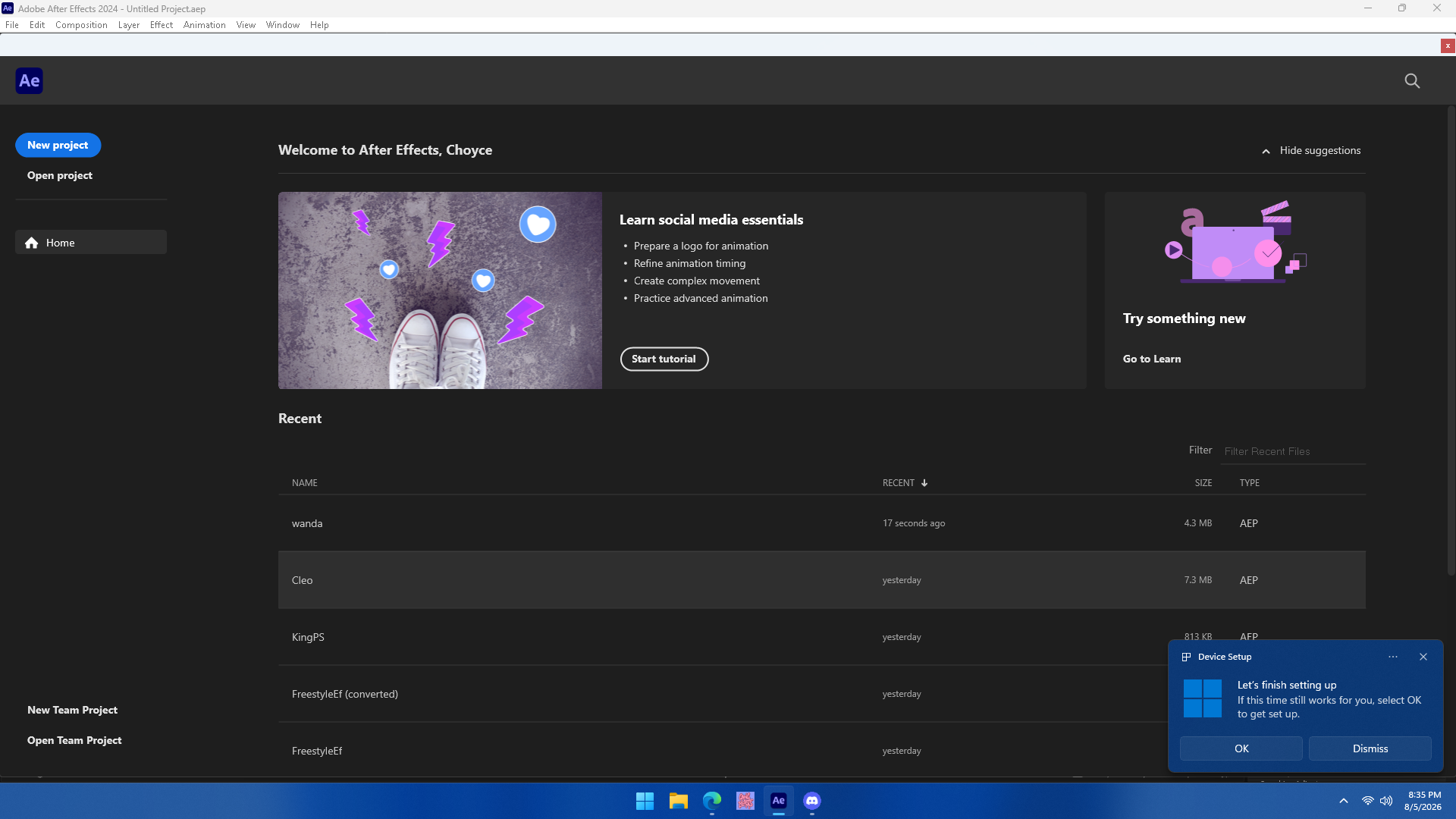The image size is (1456, 819).
Task: Open Device Setup notification options ellipsis
Action: pos(1393,657)
